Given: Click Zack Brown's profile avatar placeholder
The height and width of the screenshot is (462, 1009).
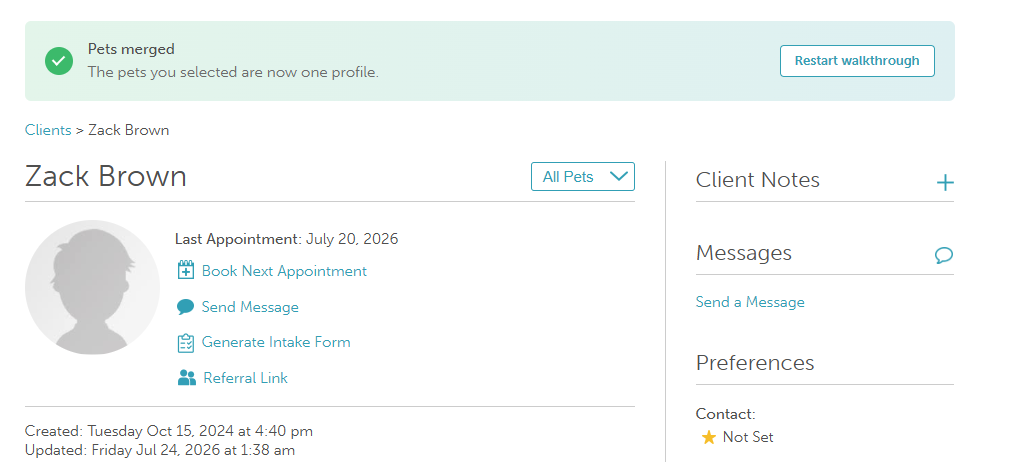Looking at the screenshot, I should (92, 288).
